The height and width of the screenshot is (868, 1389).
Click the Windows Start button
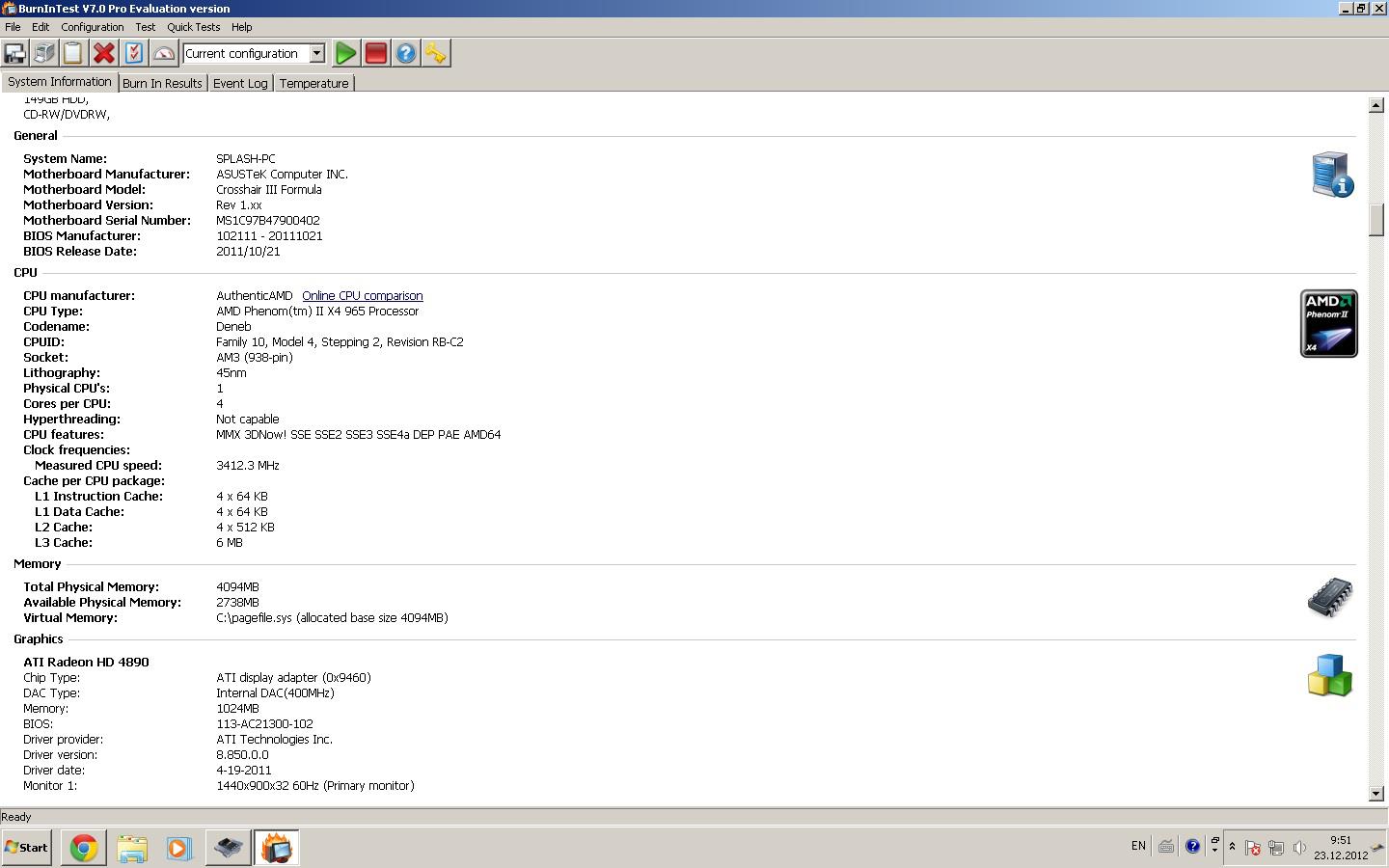pyautogui.click(x=27, y=848)
